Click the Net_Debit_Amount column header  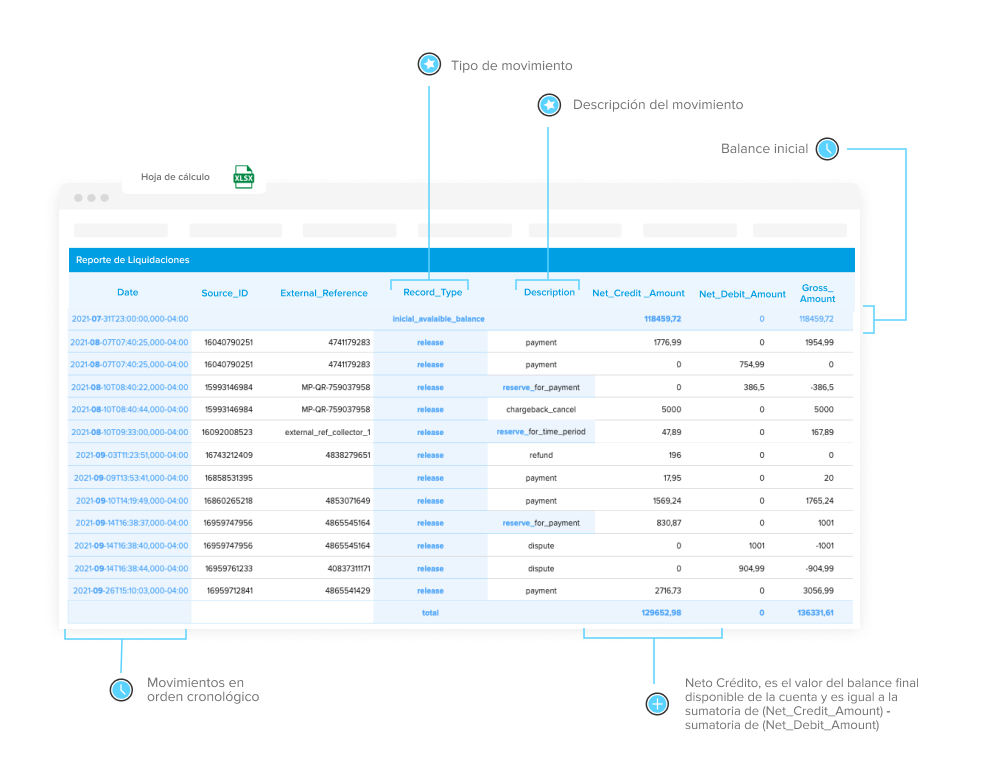point(742,294)
